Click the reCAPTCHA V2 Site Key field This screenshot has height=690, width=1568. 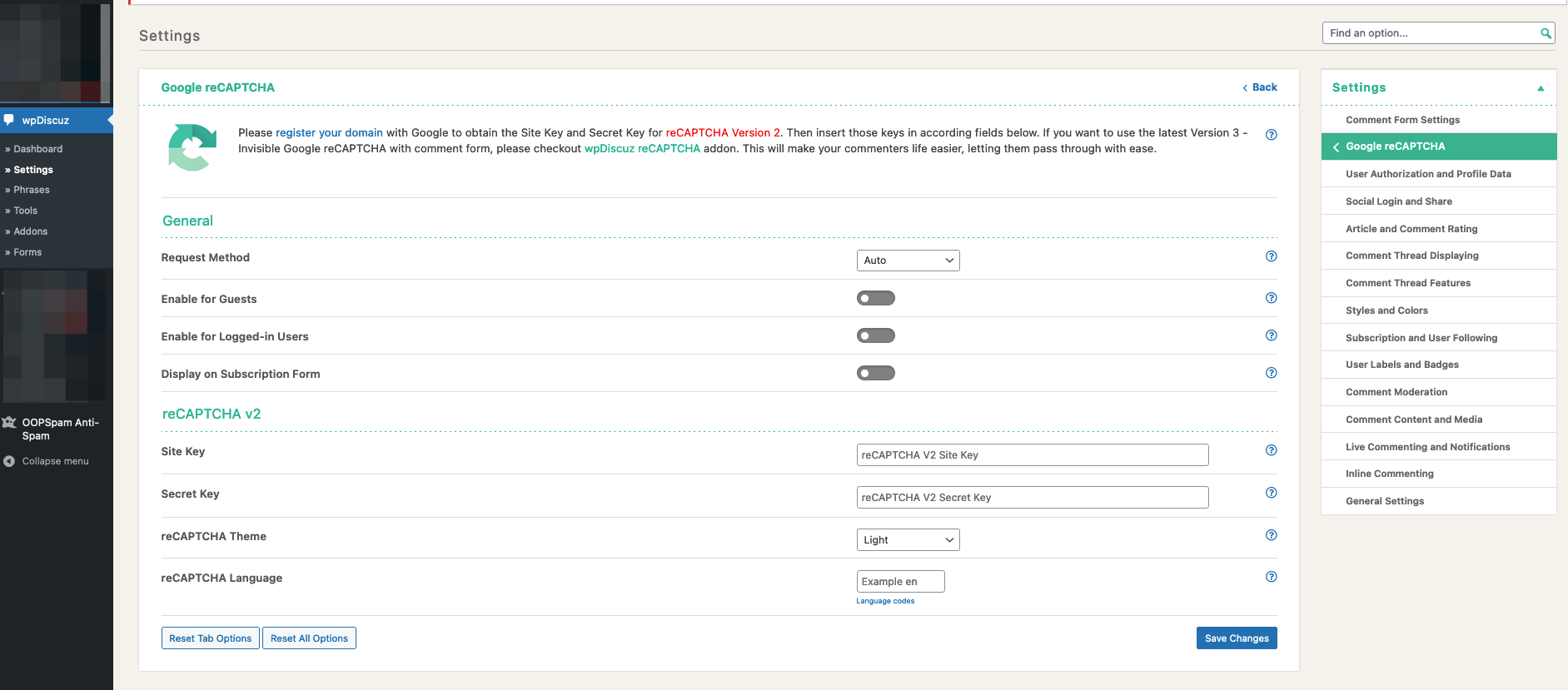click(1033, 455)
